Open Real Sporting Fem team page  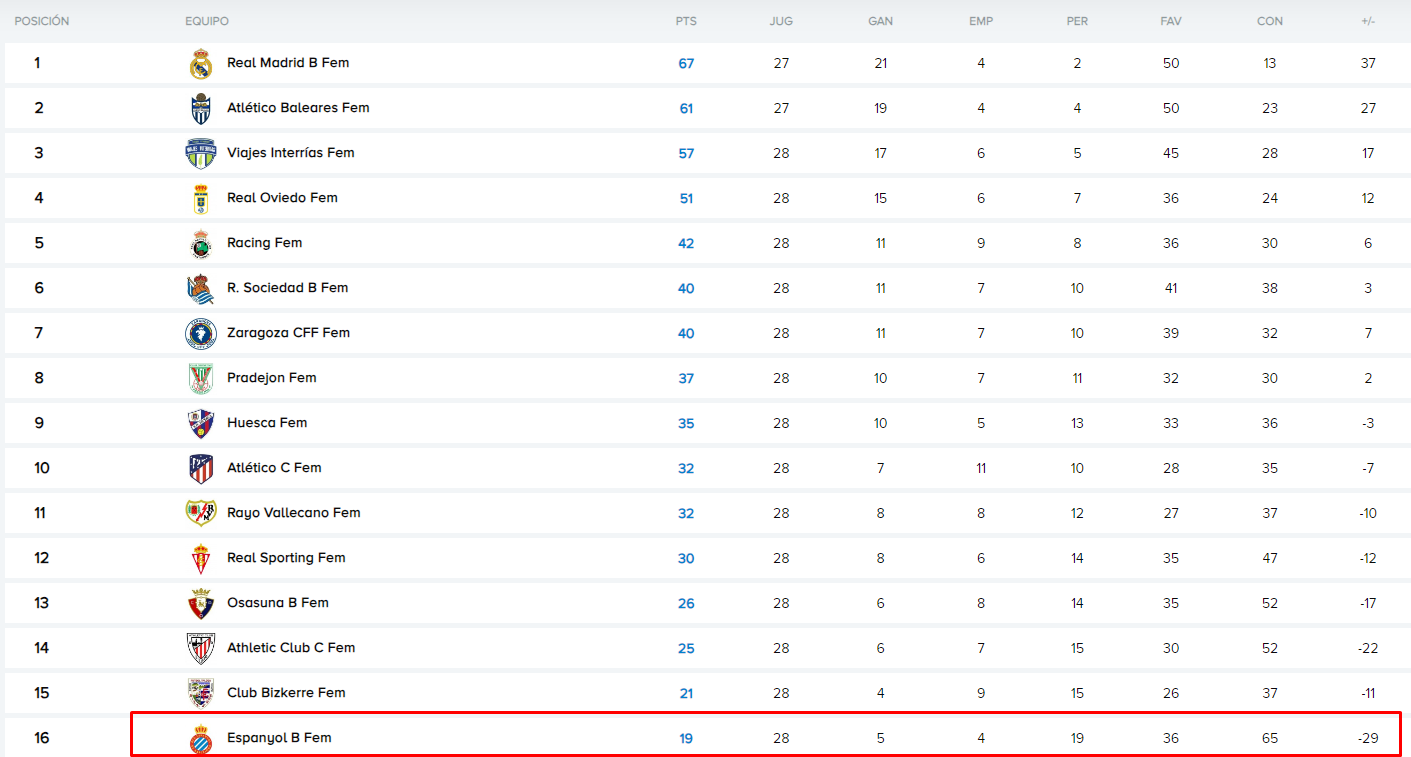click(x=286, y=558)
